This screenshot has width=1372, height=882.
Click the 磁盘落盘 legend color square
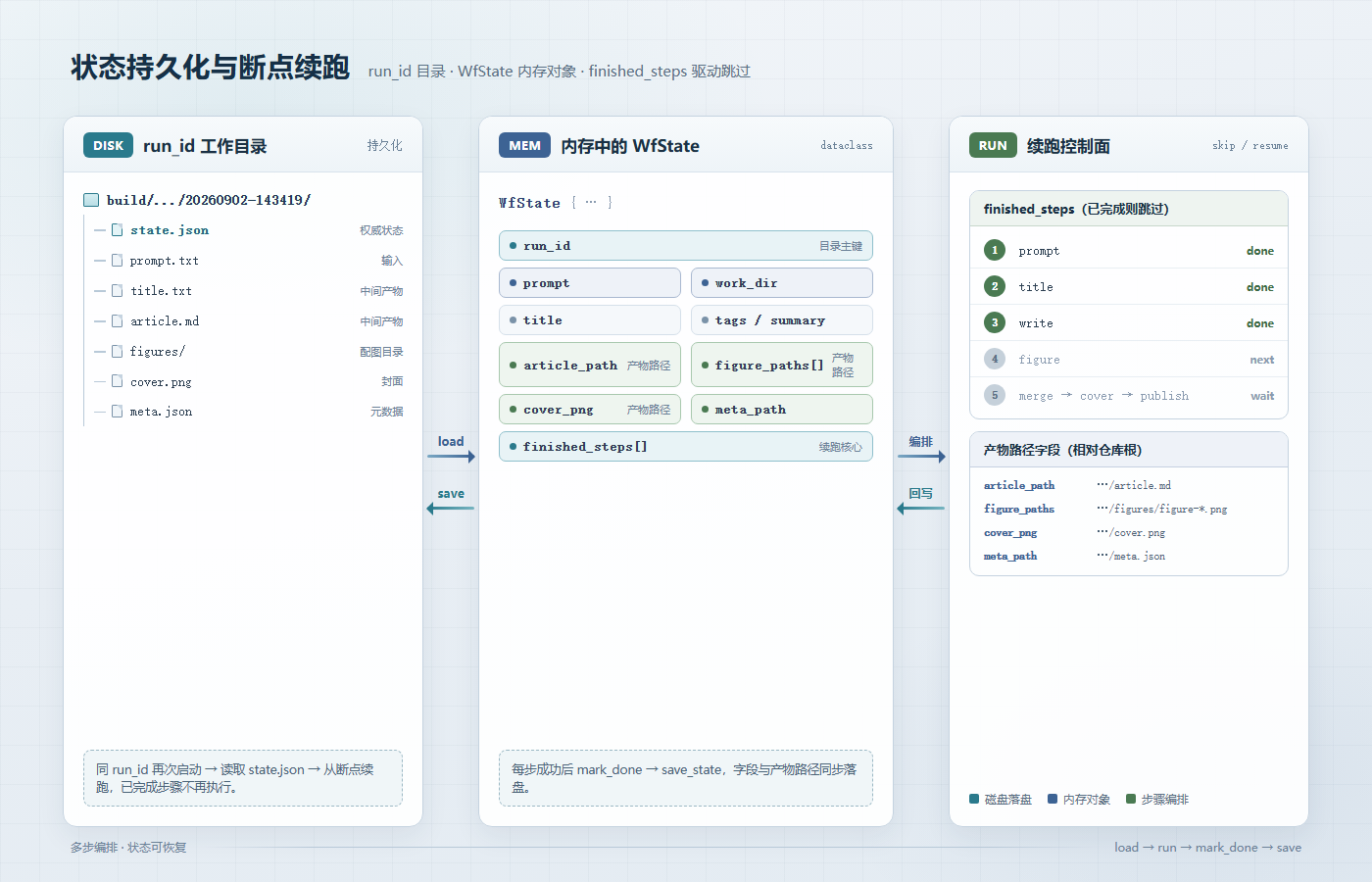pos(974,799)
